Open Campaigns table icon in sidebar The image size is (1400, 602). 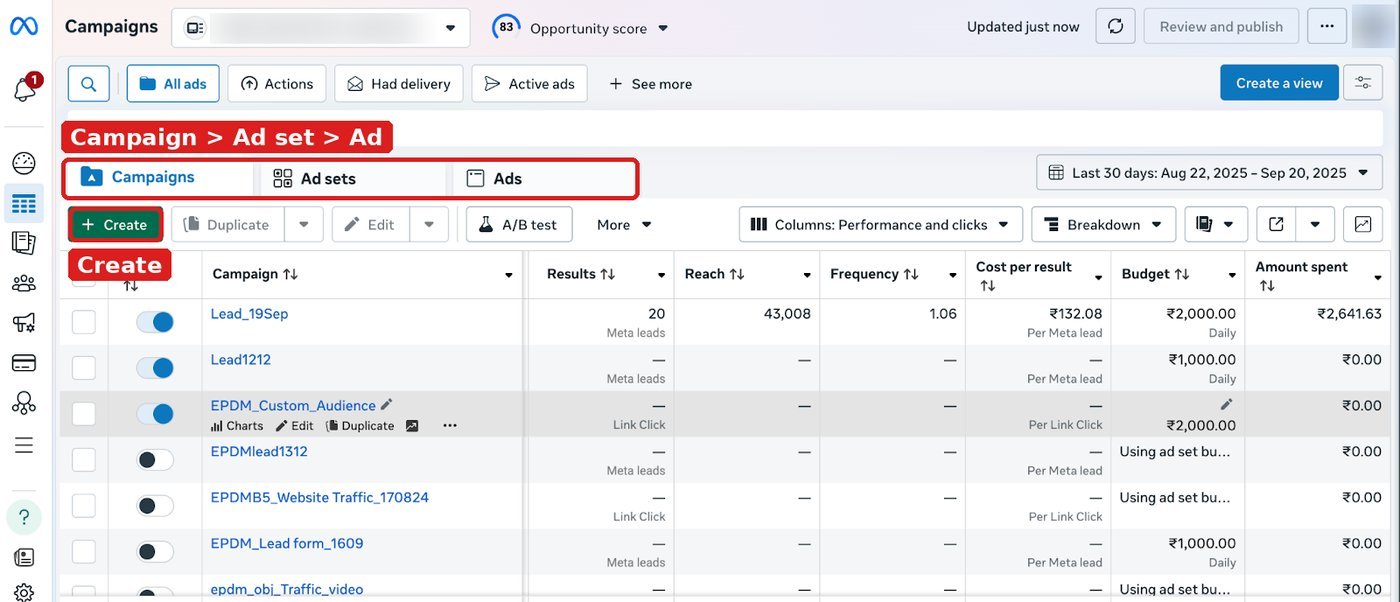[x=24, y=204]
